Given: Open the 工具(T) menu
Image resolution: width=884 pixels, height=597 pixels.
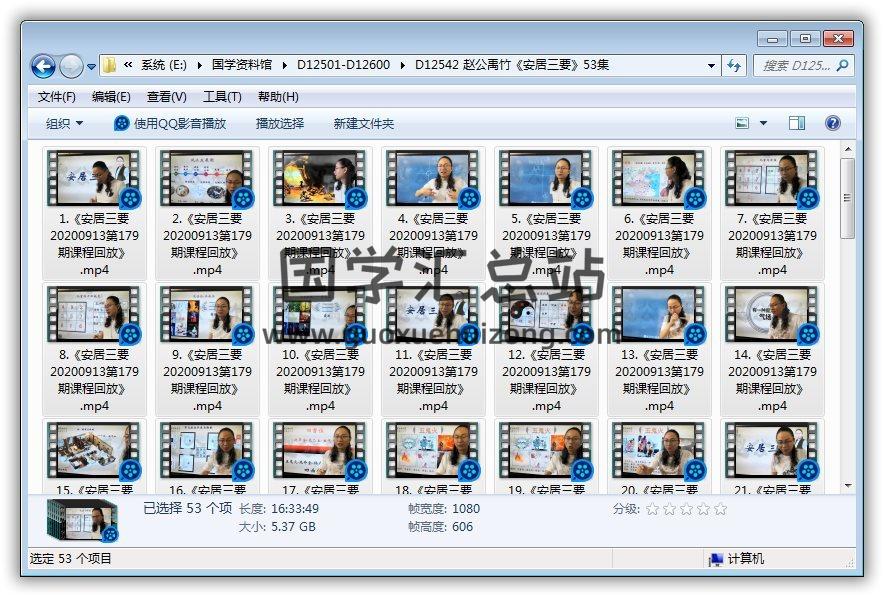Looking at the screenshot, I should (222, 97).
